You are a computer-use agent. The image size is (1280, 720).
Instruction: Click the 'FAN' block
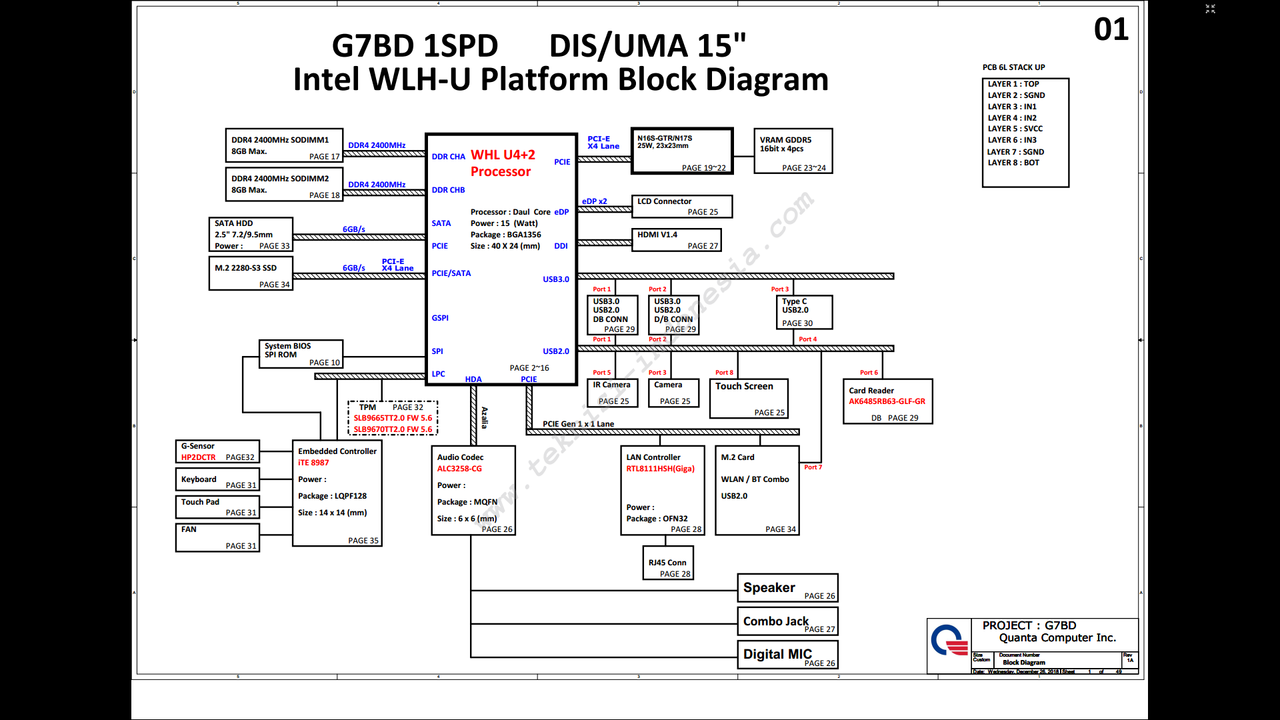218,537
